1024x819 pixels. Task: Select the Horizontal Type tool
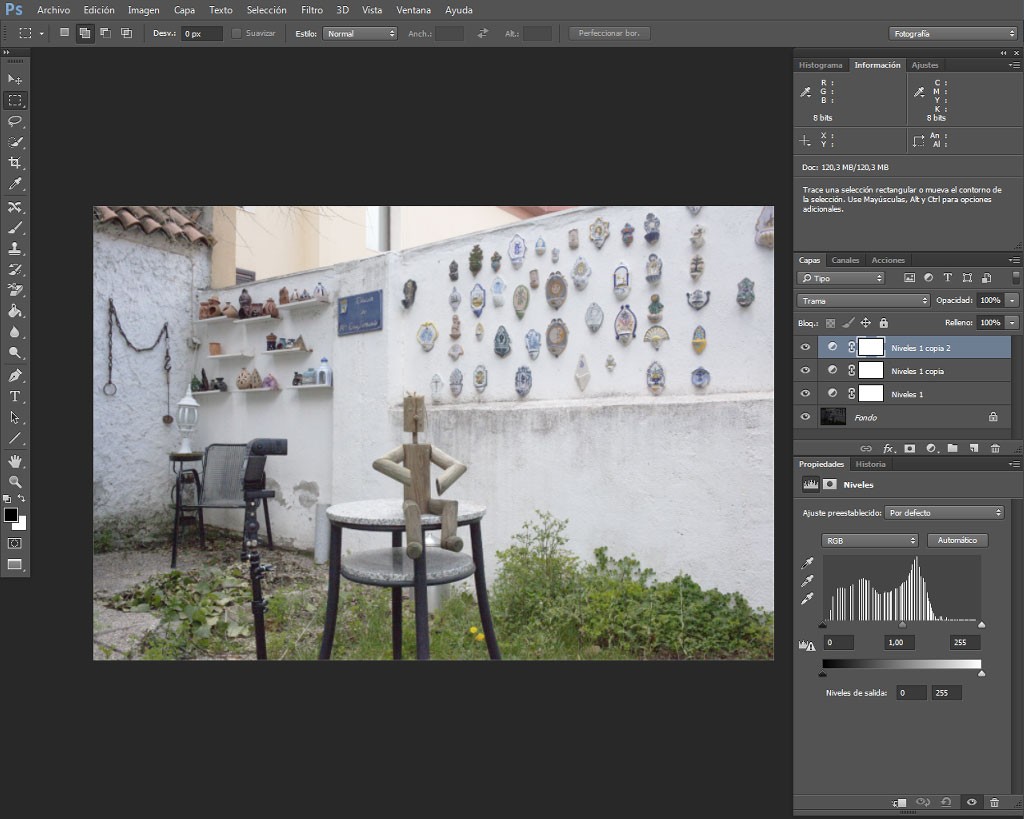(15, 396)
